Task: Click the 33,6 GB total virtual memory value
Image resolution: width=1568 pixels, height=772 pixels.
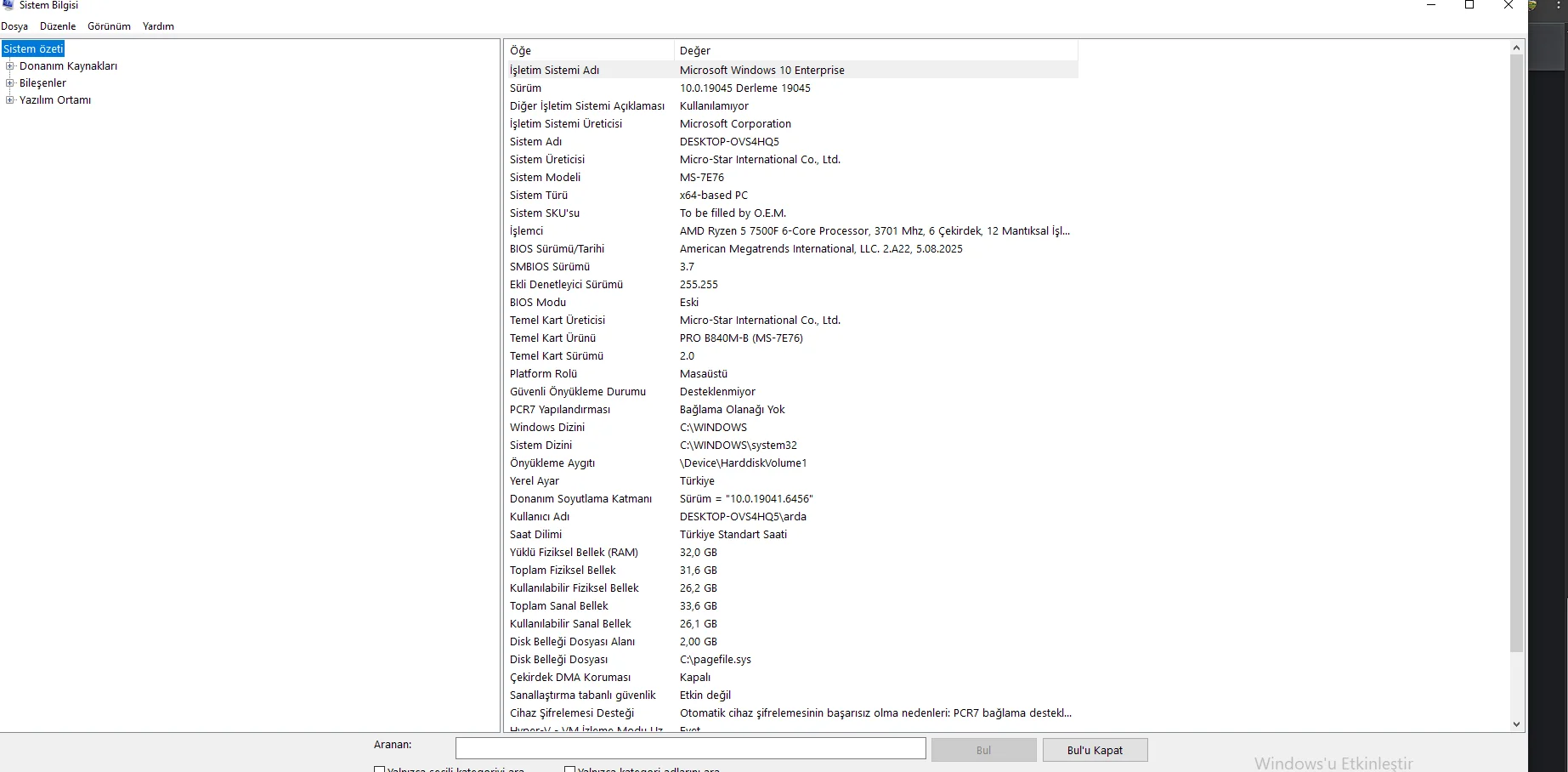Action: pos(699,605)
